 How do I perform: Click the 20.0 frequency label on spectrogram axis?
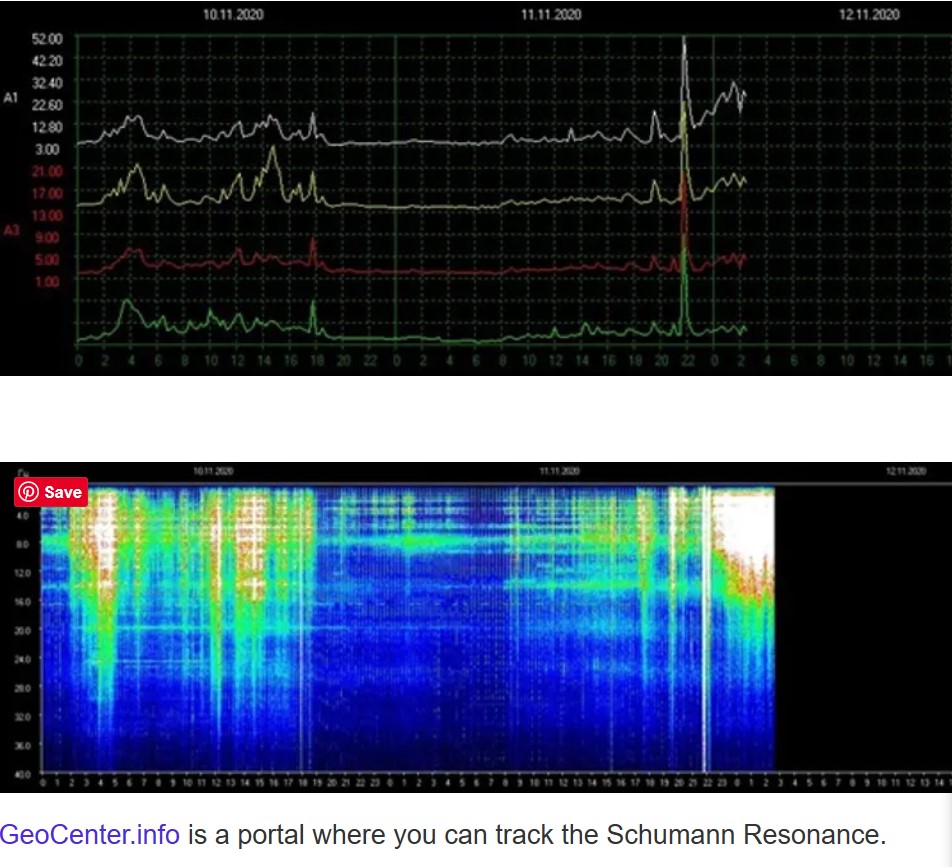click(x=22, y=630)
